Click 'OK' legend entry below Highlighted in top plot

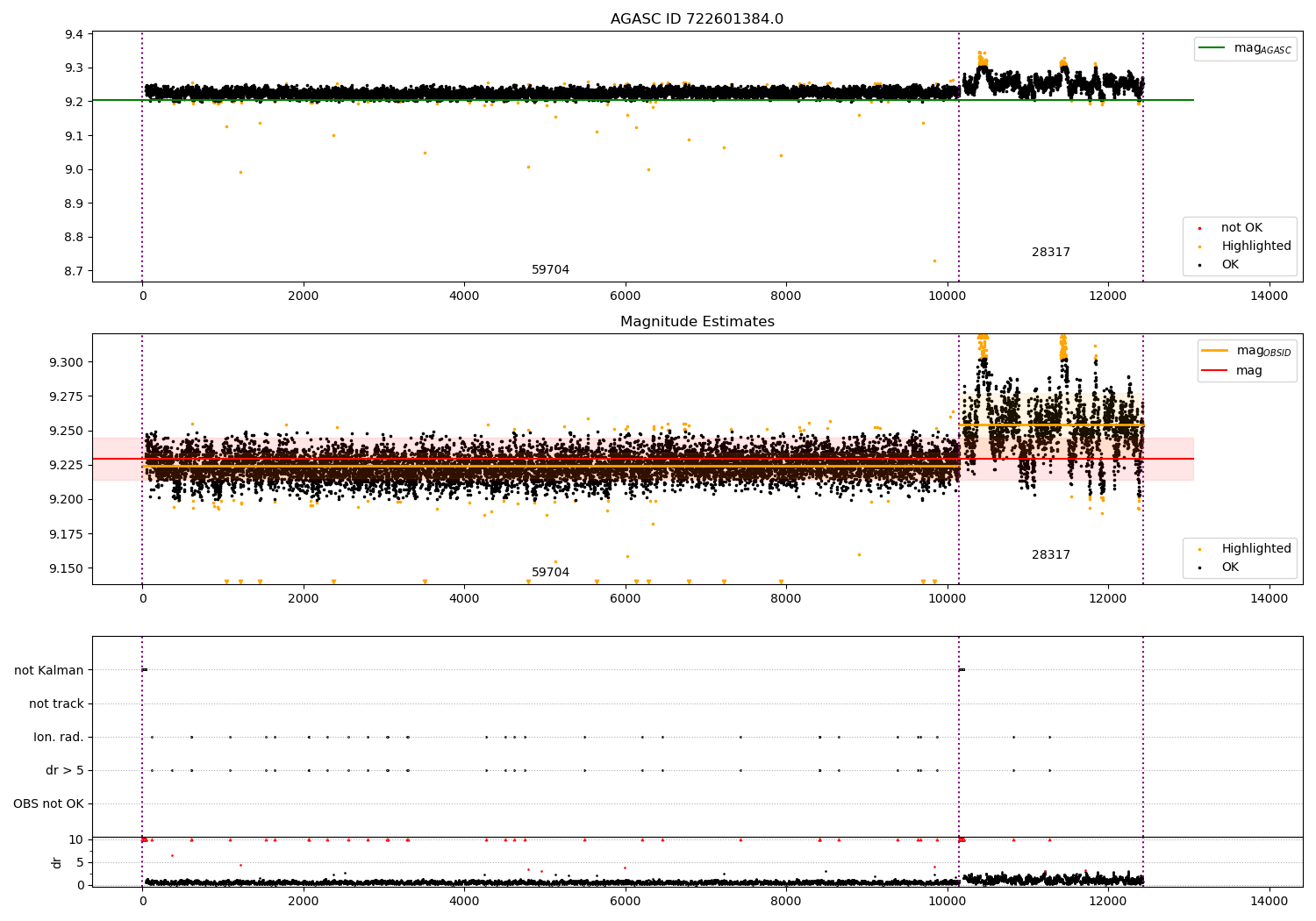point(1219,265)
